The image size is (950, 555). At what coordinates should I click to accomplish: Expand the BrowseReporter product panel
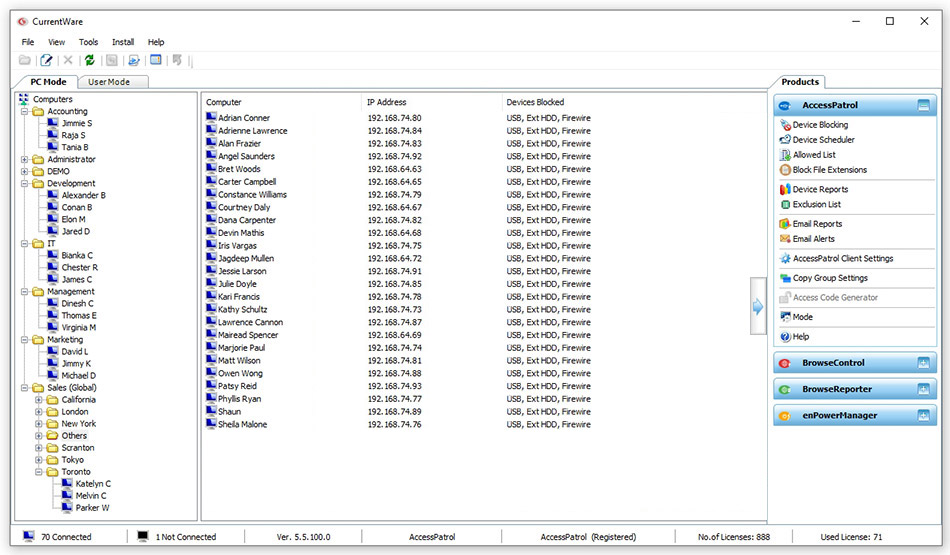pyautogui.click(x=923, y=389)
